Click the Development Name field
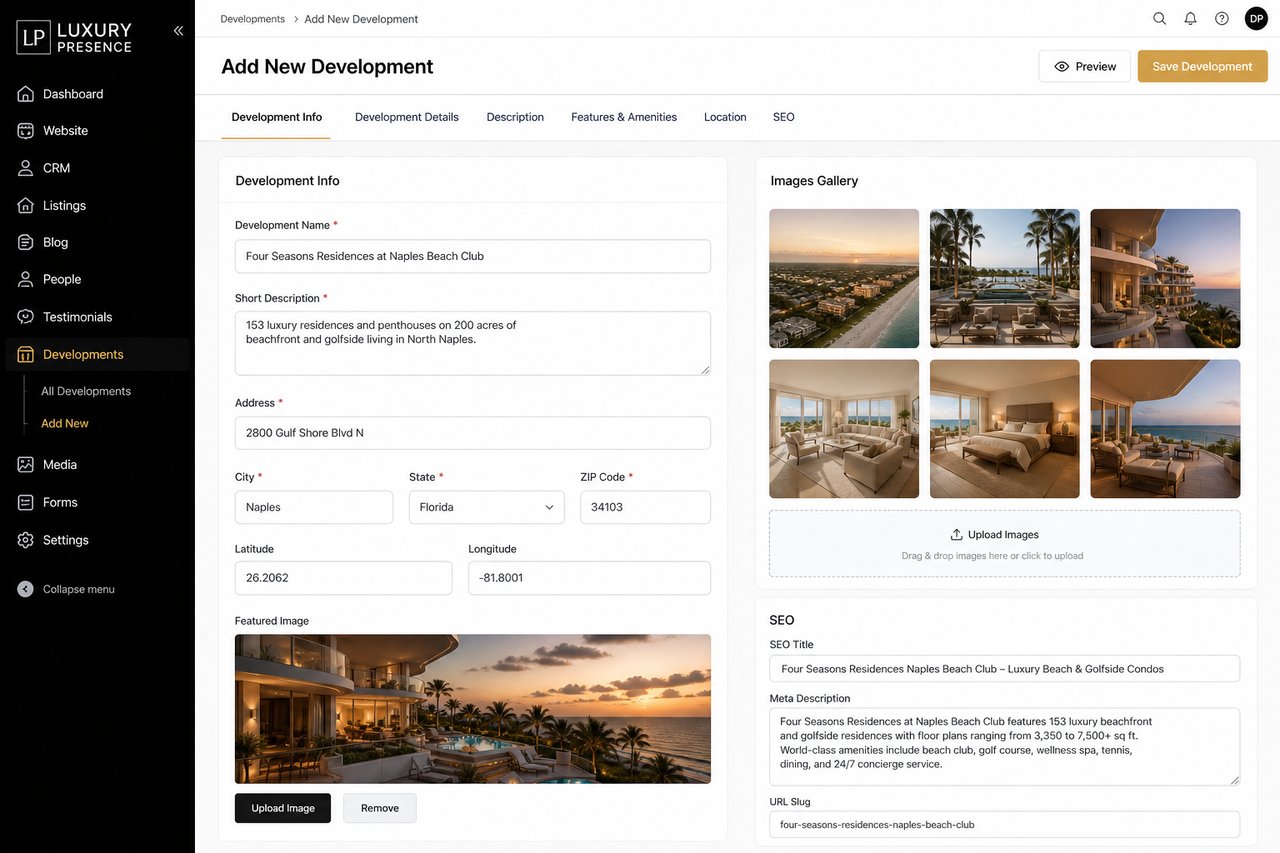 coord(473,256)
